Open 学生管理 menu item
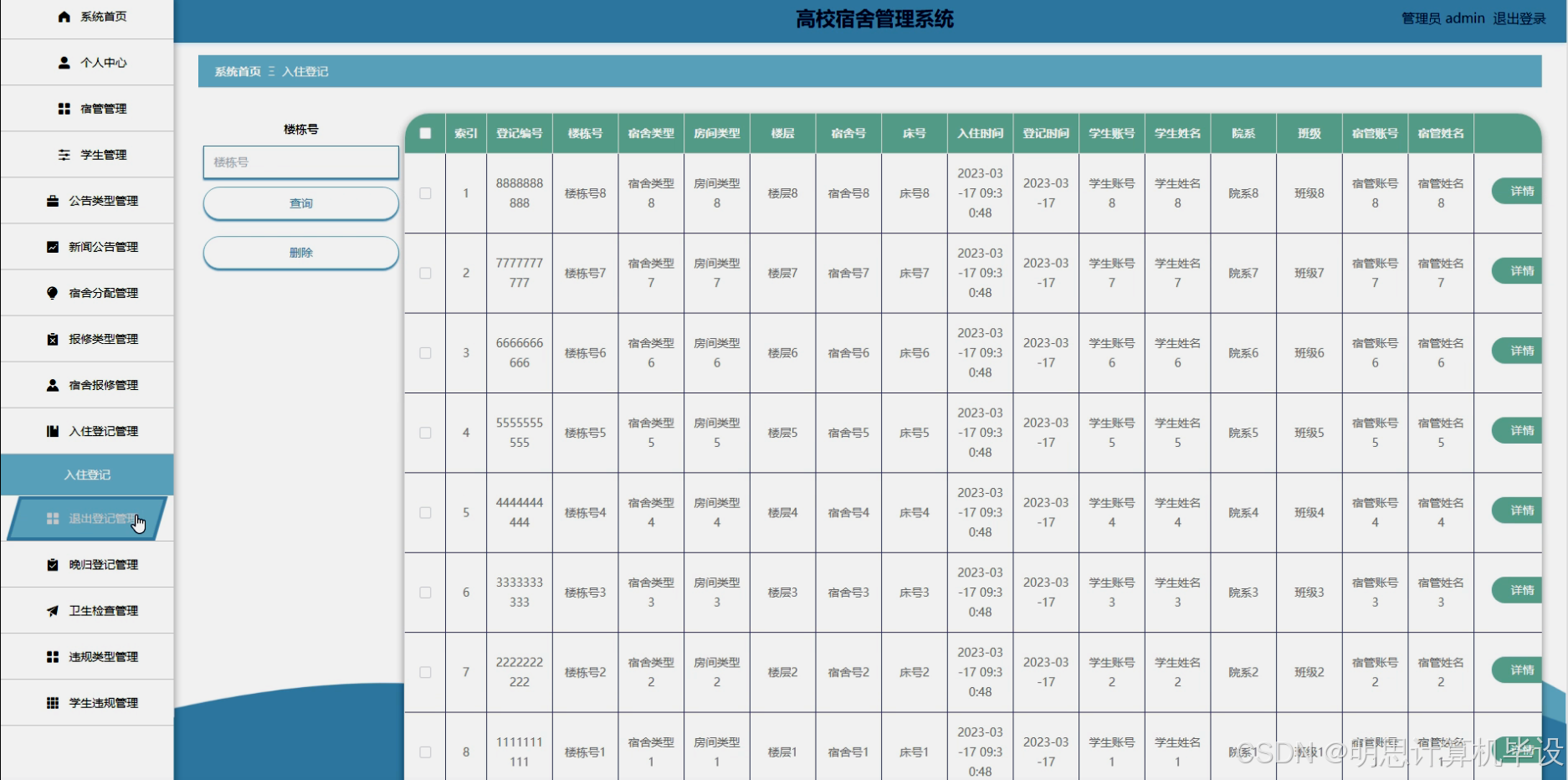The width and height of the screenshot is (1568, 780). click(x=87, y=155)
